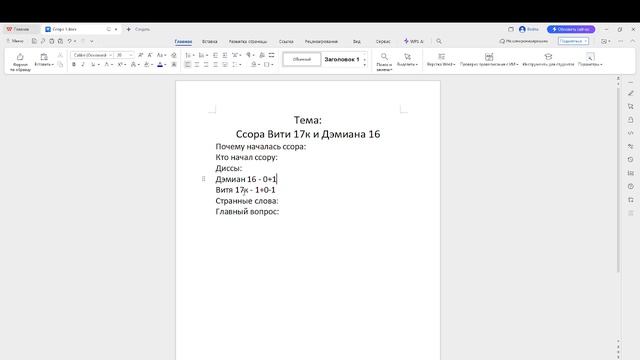640x360 pixels.
Task: Click the crop icon in right sidebar
Action: pos(631,200)
